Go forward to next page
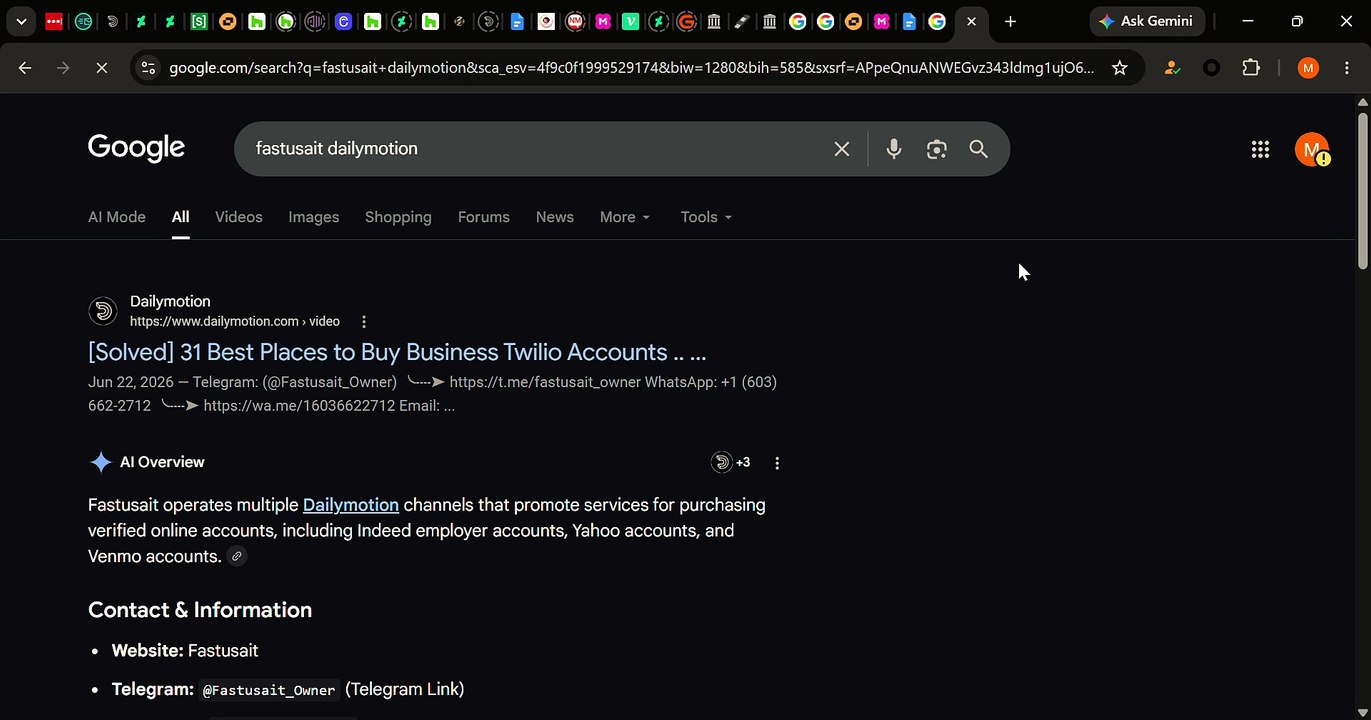The height and width of the screenshot is (720, 1371). (x=64, y=68)
